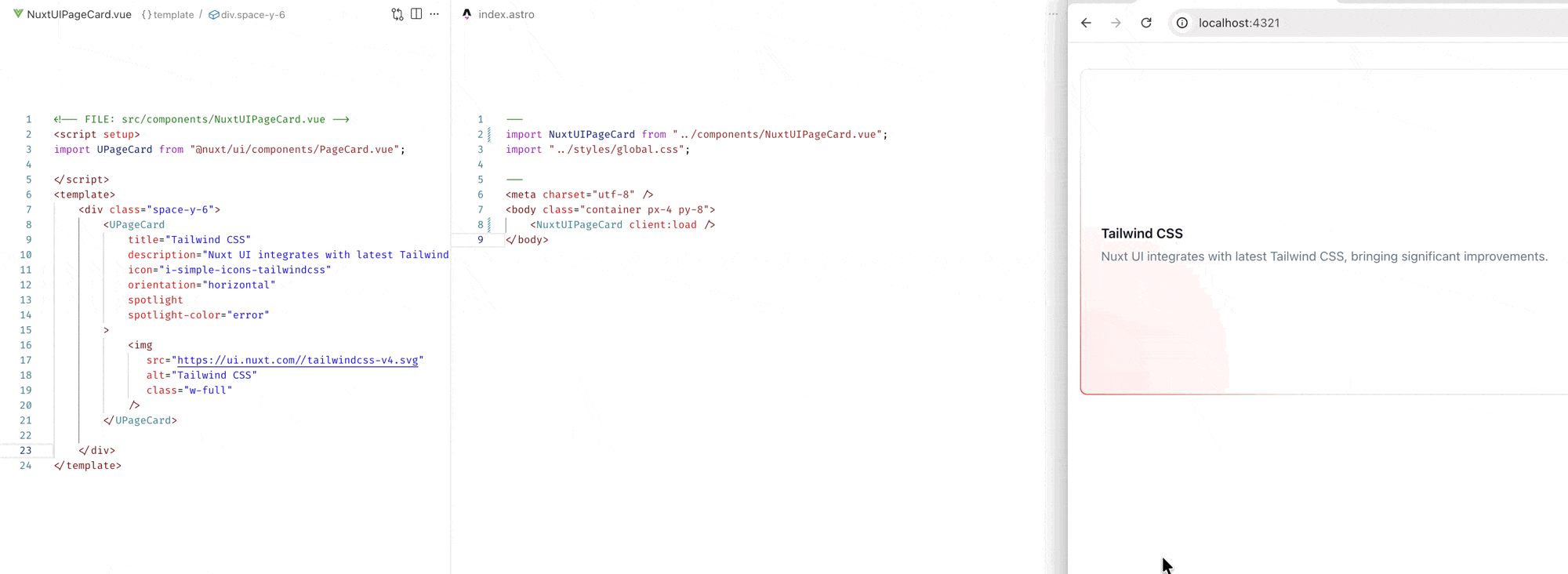Click the '<img' tag line
This screenshot has width=1568, height=574.
tap(140, 345)
